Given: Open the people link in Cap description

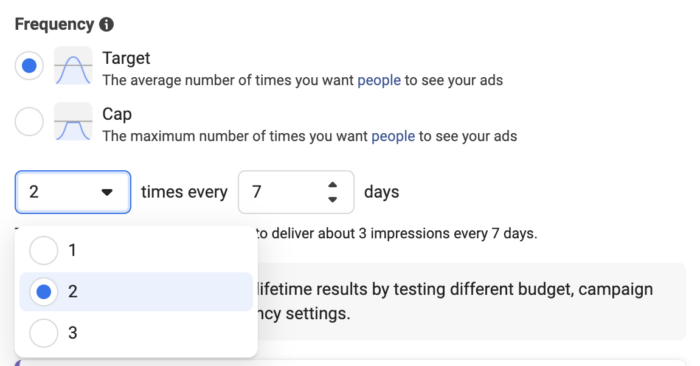Looking at the screenshot, I should (x=393, y=136).
